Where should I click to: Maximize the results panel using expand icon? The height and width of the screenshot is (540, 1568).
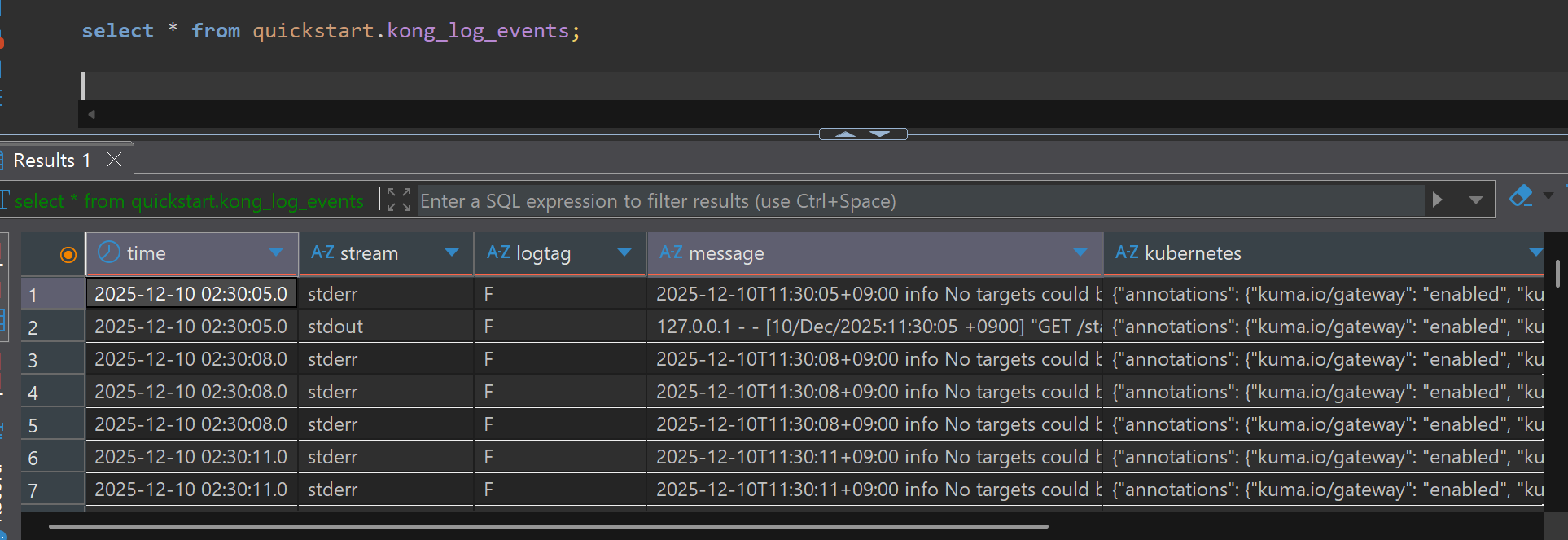(x=398, y=200)
